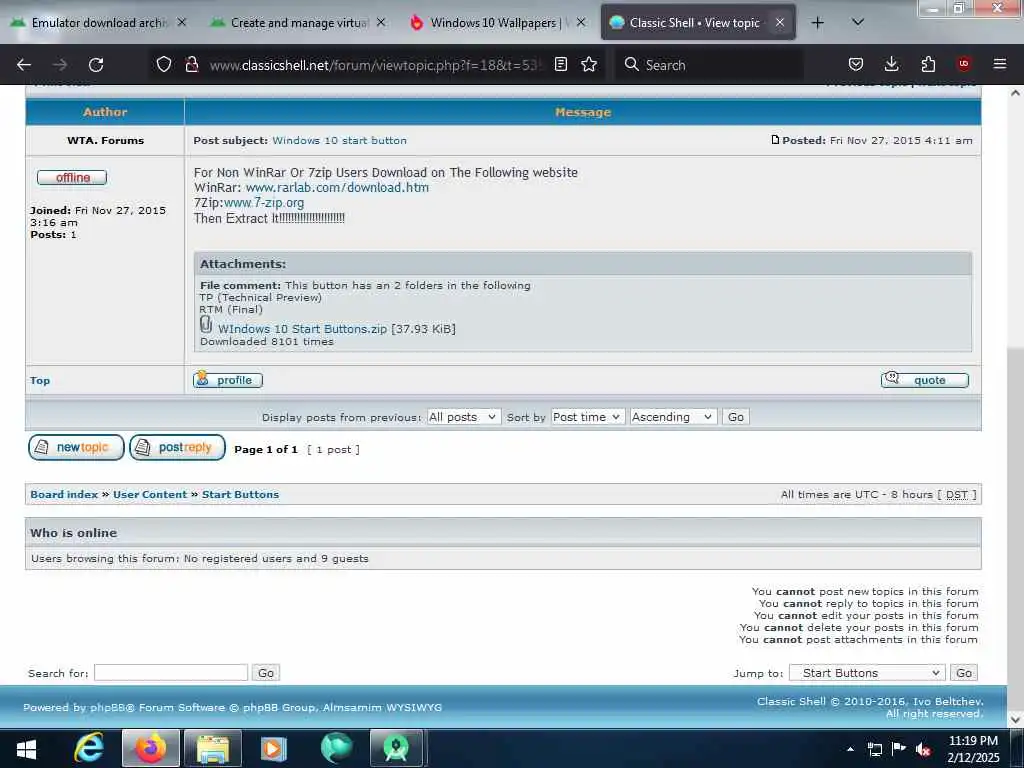The image size is (1024, 768).
Task: Go back to the previous page
Action: (24, 65)
